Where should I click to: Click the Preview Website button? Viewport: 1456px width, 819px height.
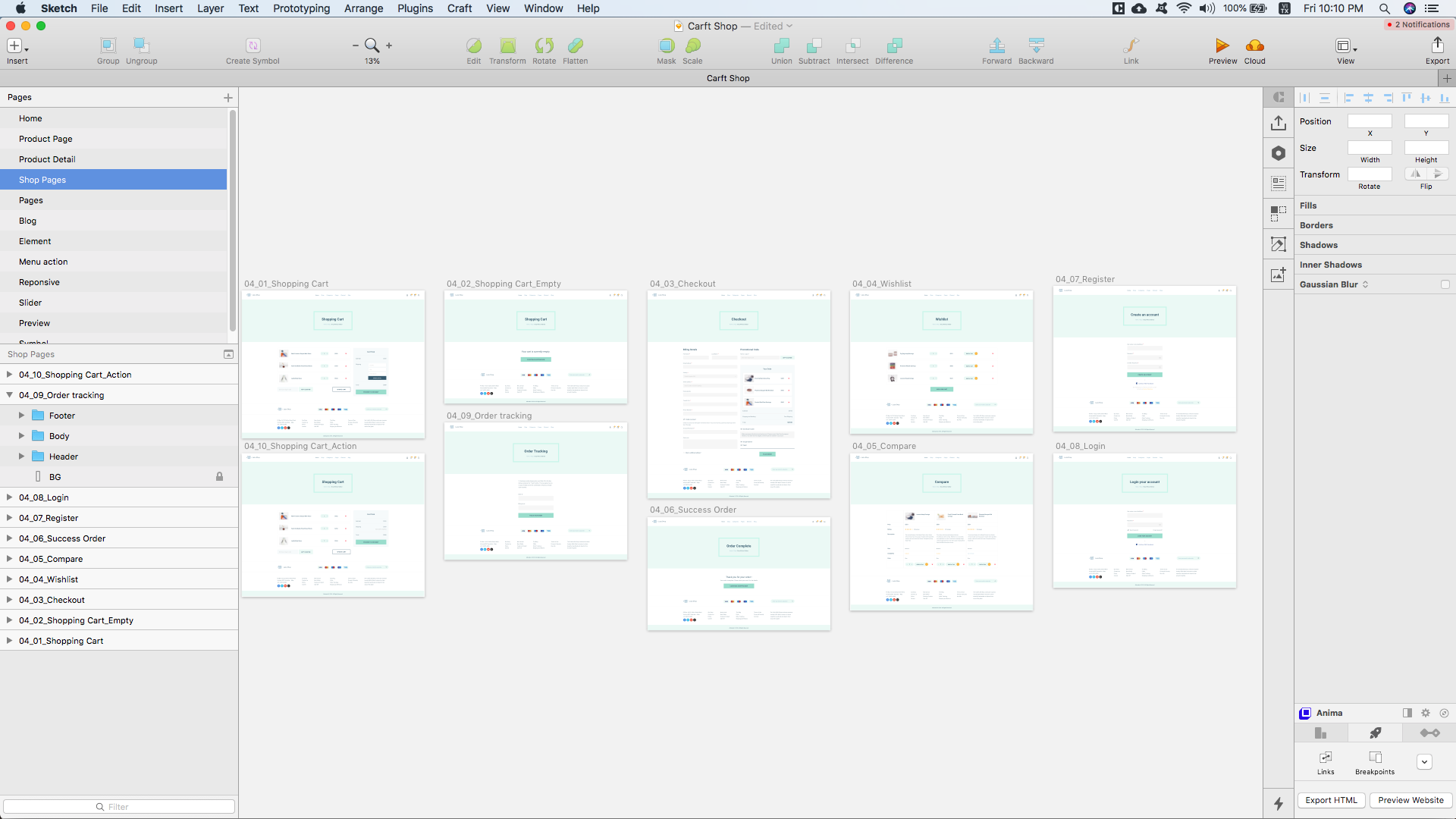1410,800
